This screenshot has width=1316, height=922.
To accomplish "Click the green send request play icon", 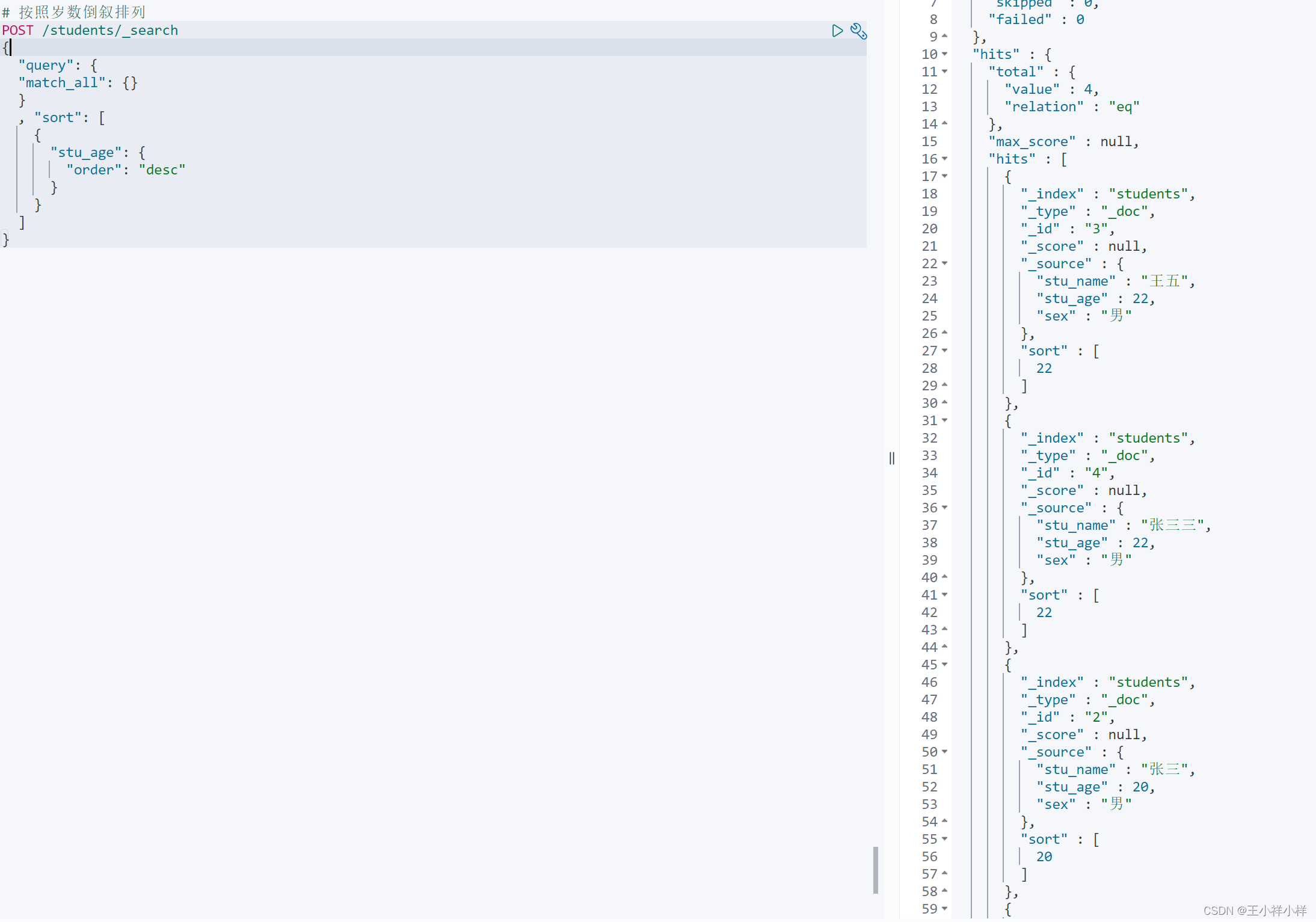I will pos(837,31).
